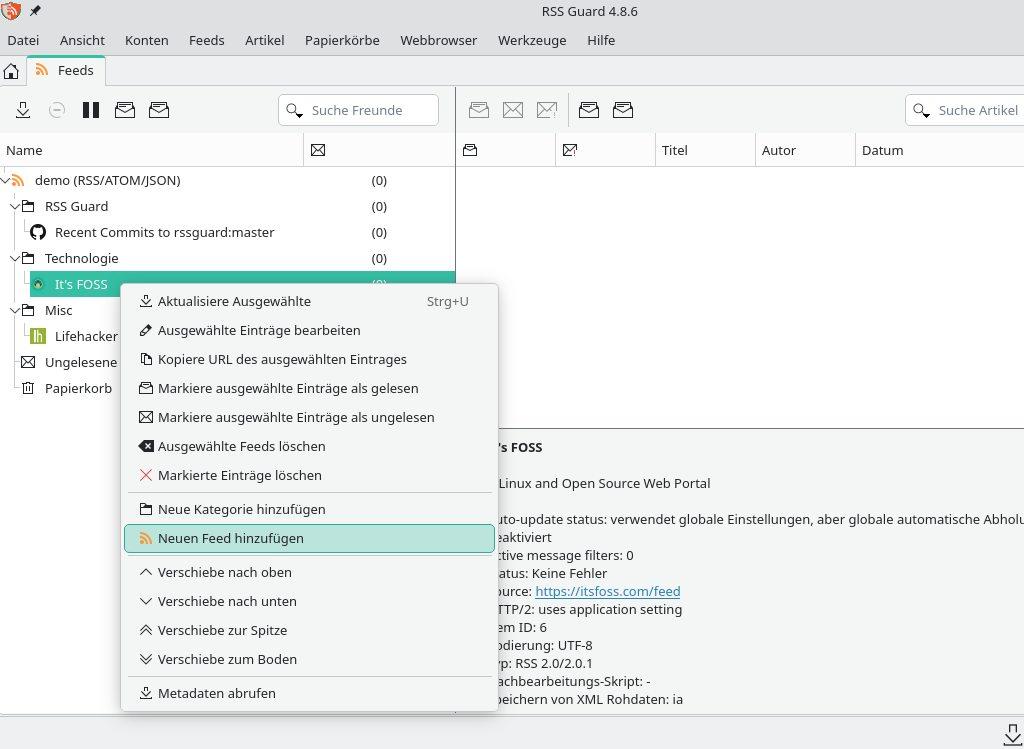Screen dimensions: 1024x749
Task: Click the unread envelope column header icon
Action: coord(318,150)
